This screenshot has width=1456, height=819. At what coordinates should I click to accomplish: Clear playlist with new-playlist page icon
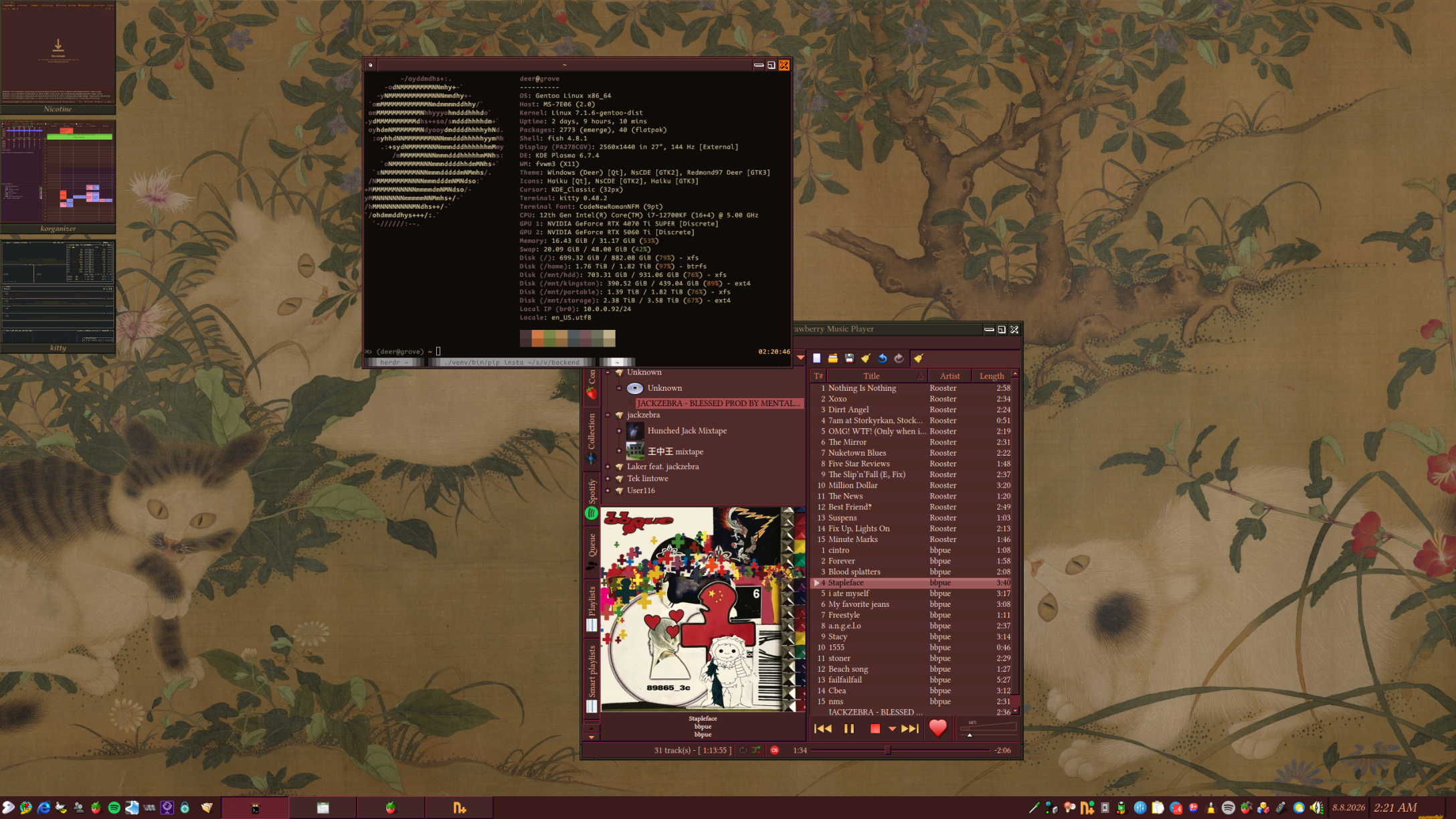816,359
